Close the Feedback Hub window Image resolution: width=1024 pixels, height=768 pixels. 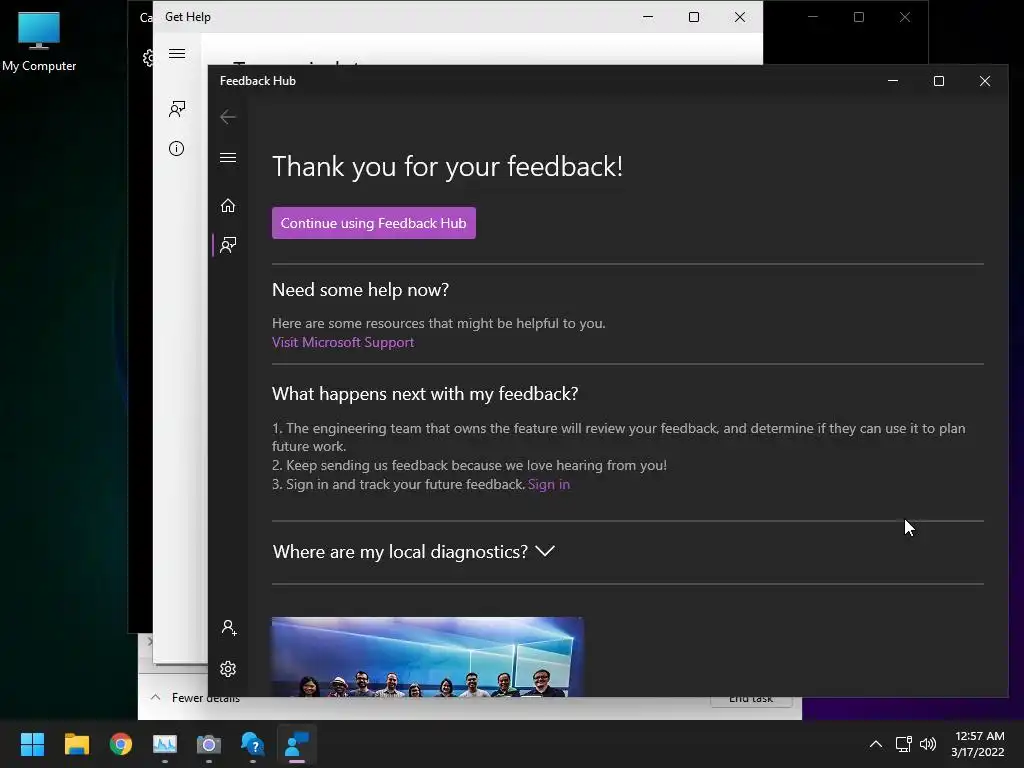(x=985, y=81)
